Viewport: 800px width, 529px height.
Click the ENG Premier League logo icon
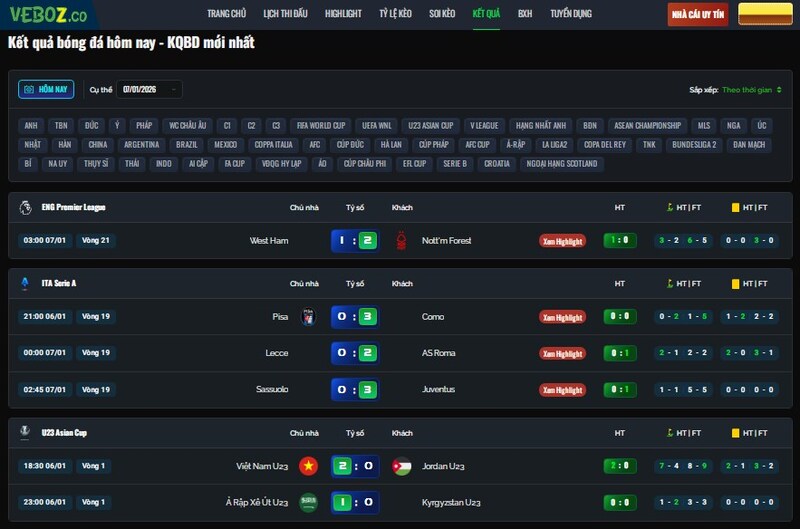point(25,207)
